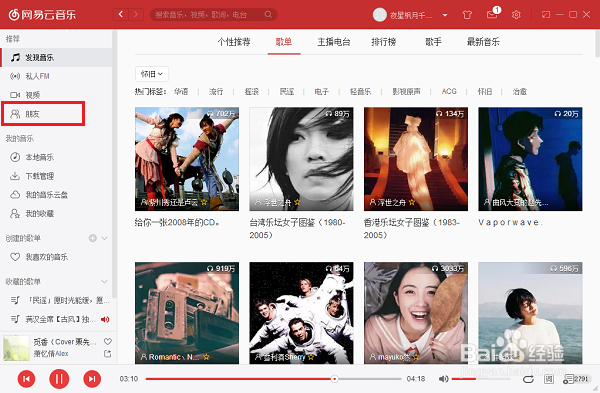This screenshot has height=393, width=600.
Task: Switch to mini mode icon
Action: coord(546,15)
